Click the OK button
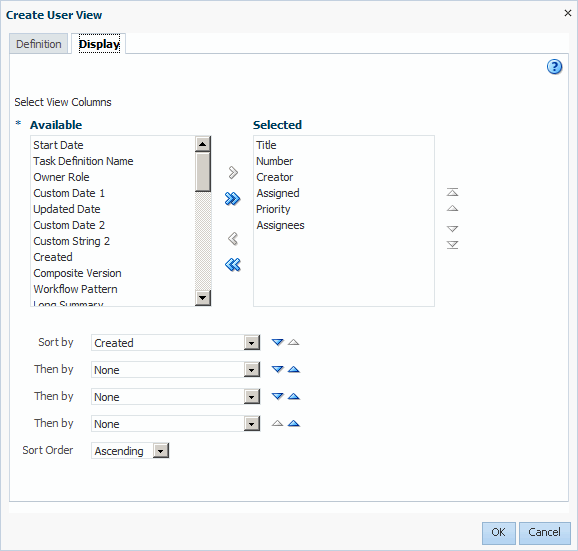 (498, 533)
